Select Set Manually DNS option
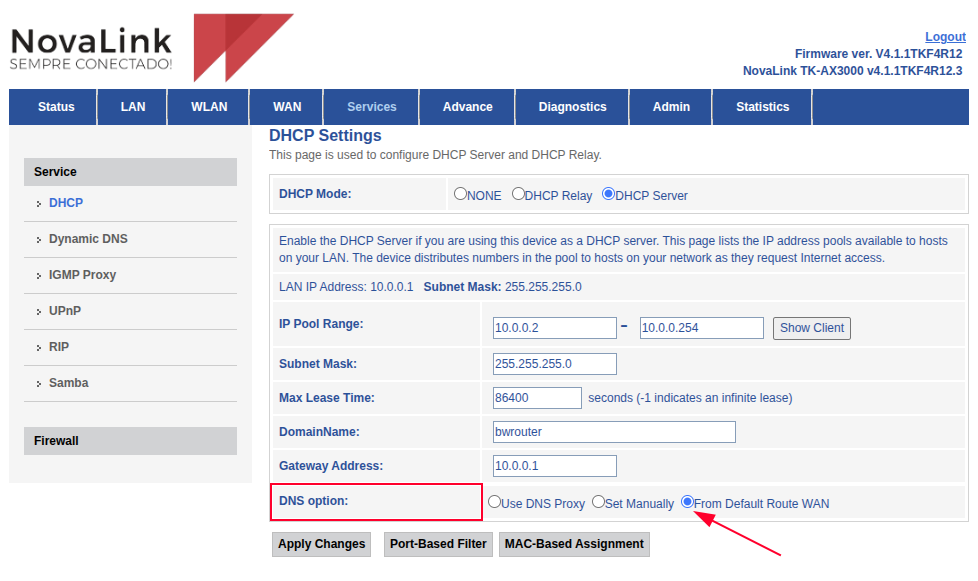 599,502
